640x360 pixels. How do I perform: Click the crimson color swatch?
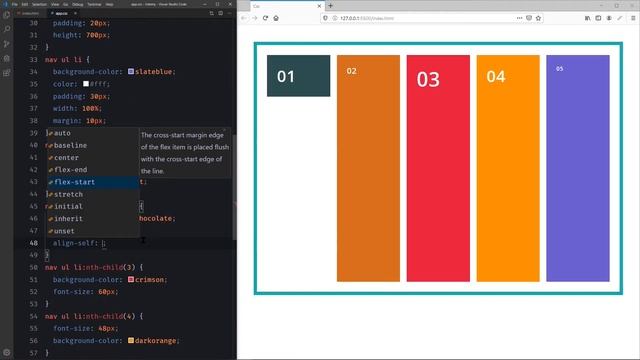coord(131,280)
